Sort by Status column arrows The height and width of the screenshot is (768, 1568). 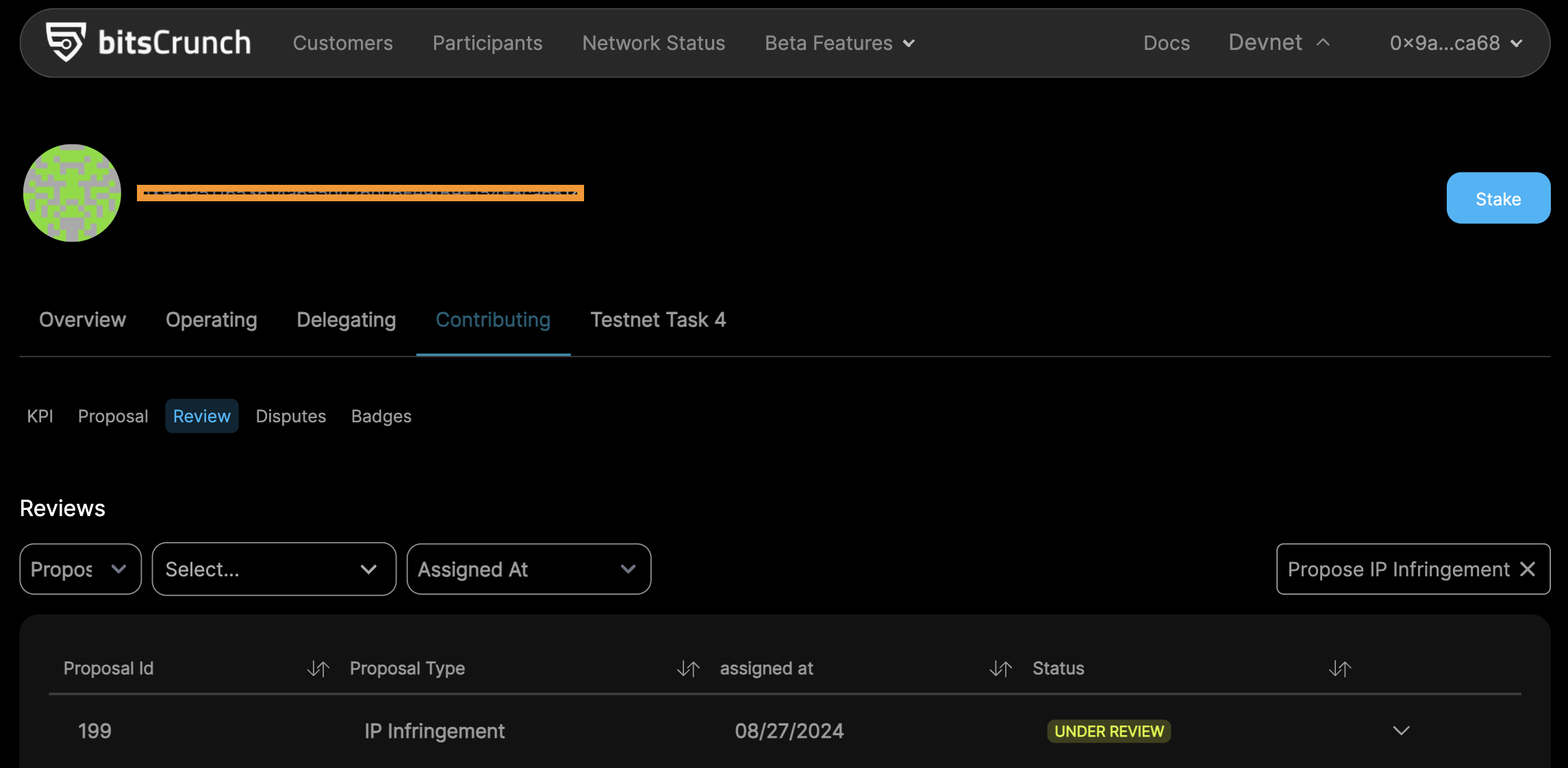[x=1340, y=669]
